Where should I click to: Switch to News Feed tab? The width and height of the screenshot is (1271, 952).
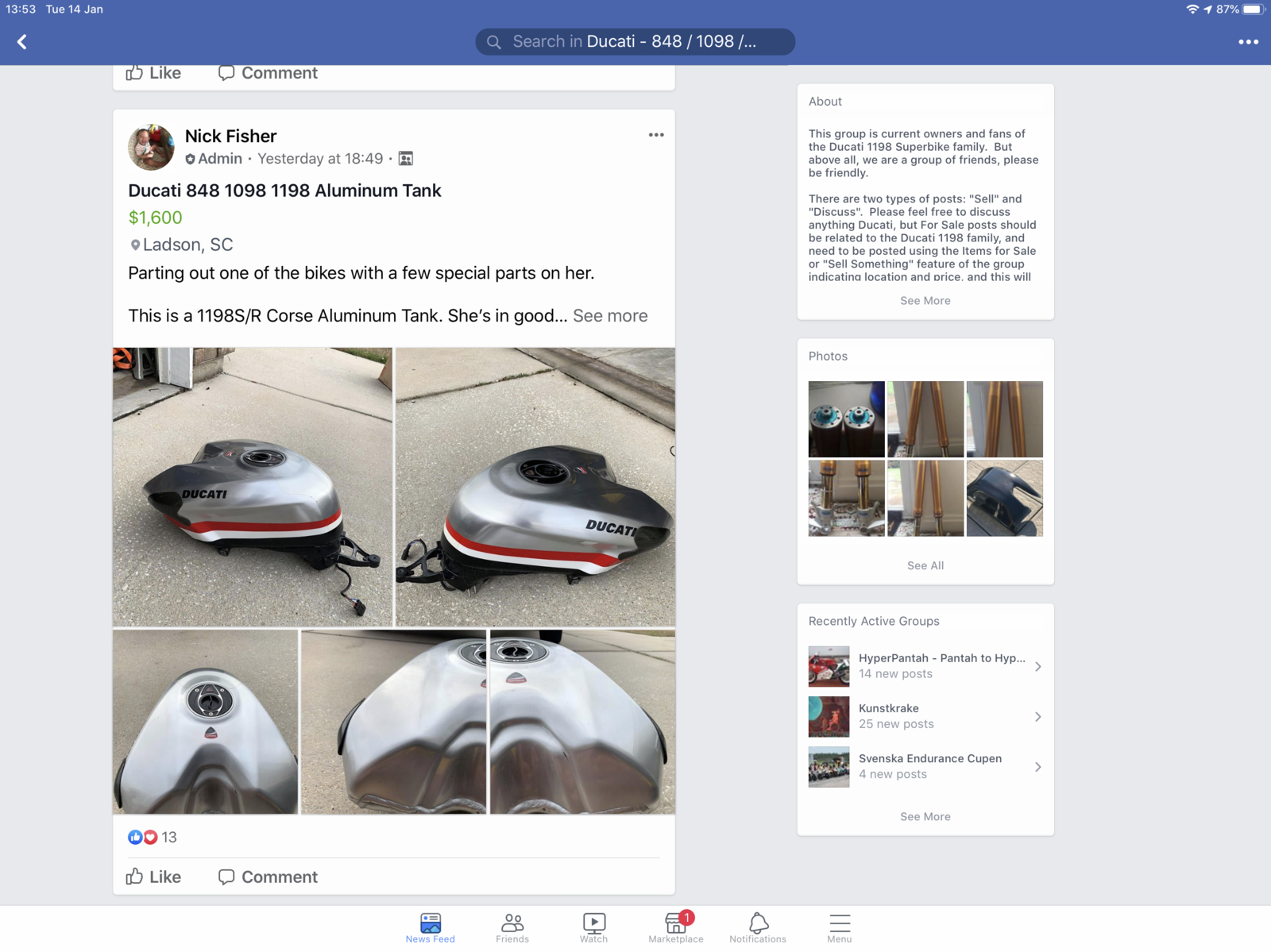pyautogui.click(x=431, y=927)
